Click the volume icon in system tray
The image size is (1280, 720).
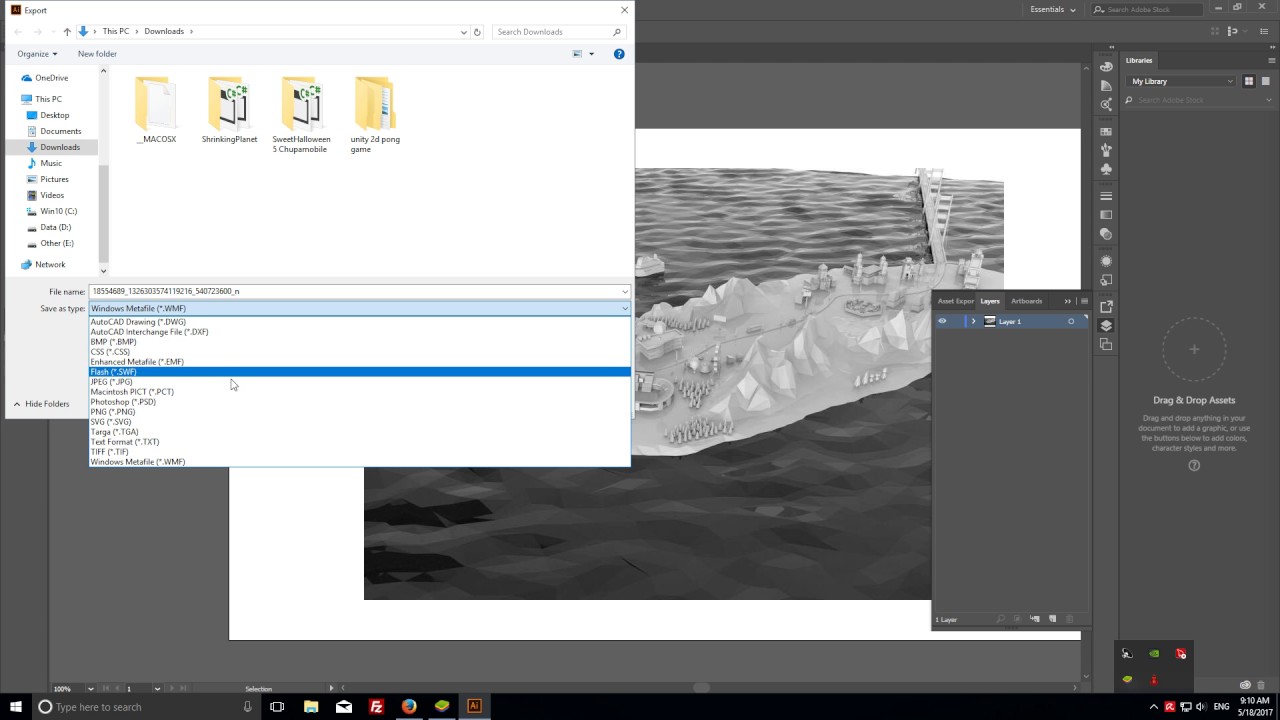pos(1201,707)
